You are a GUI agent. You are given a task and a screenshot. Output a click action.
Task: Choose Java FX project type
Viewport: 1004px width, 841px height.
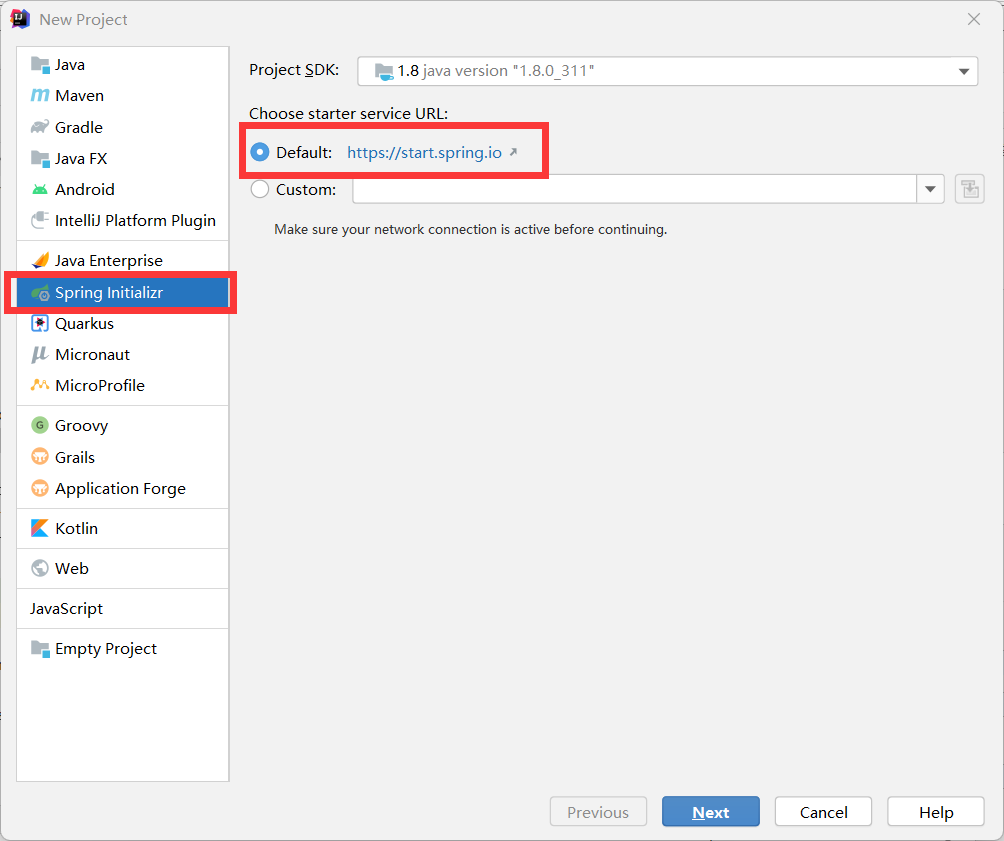tap(123, 158)
